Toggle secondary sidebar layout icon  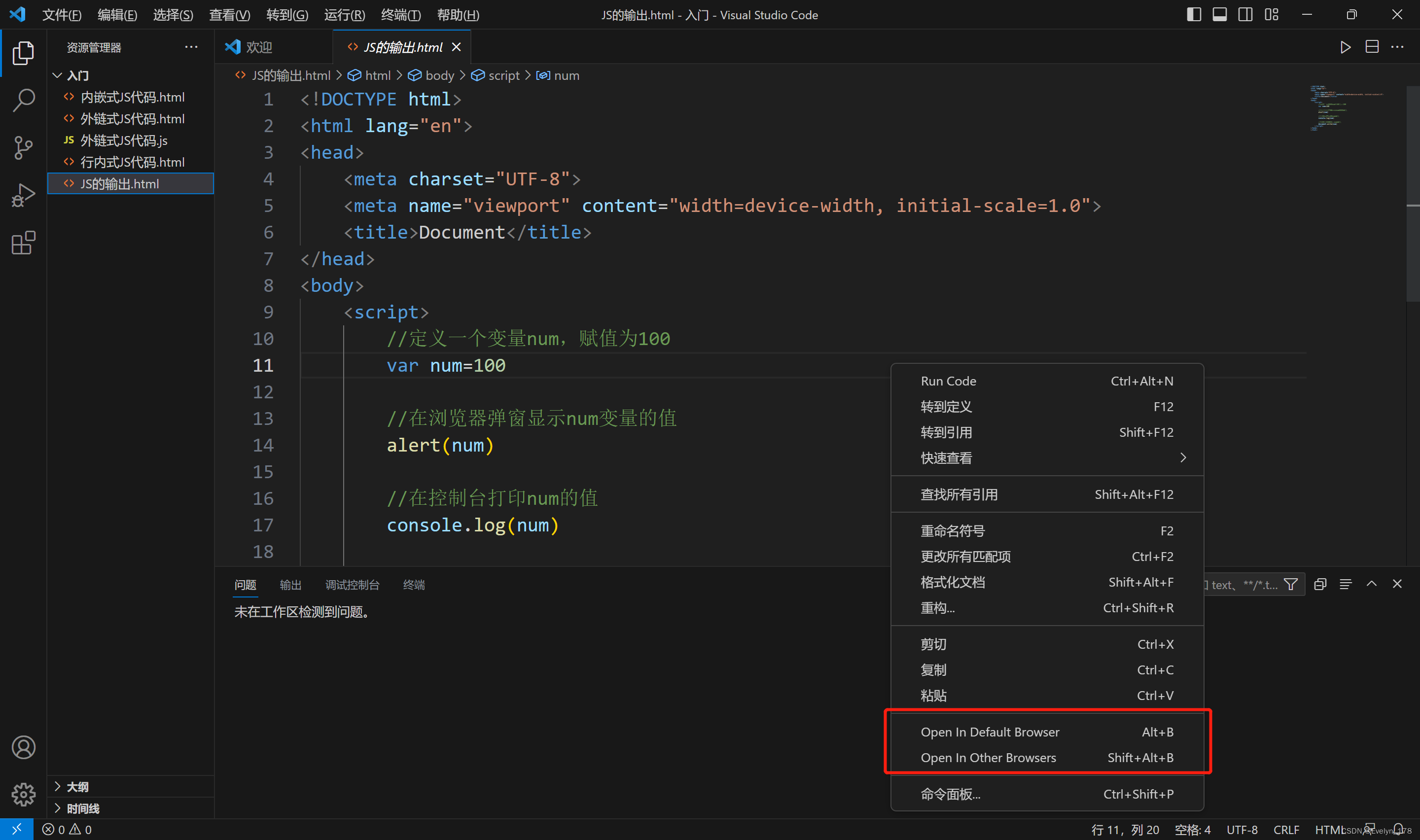[1245, 15]
